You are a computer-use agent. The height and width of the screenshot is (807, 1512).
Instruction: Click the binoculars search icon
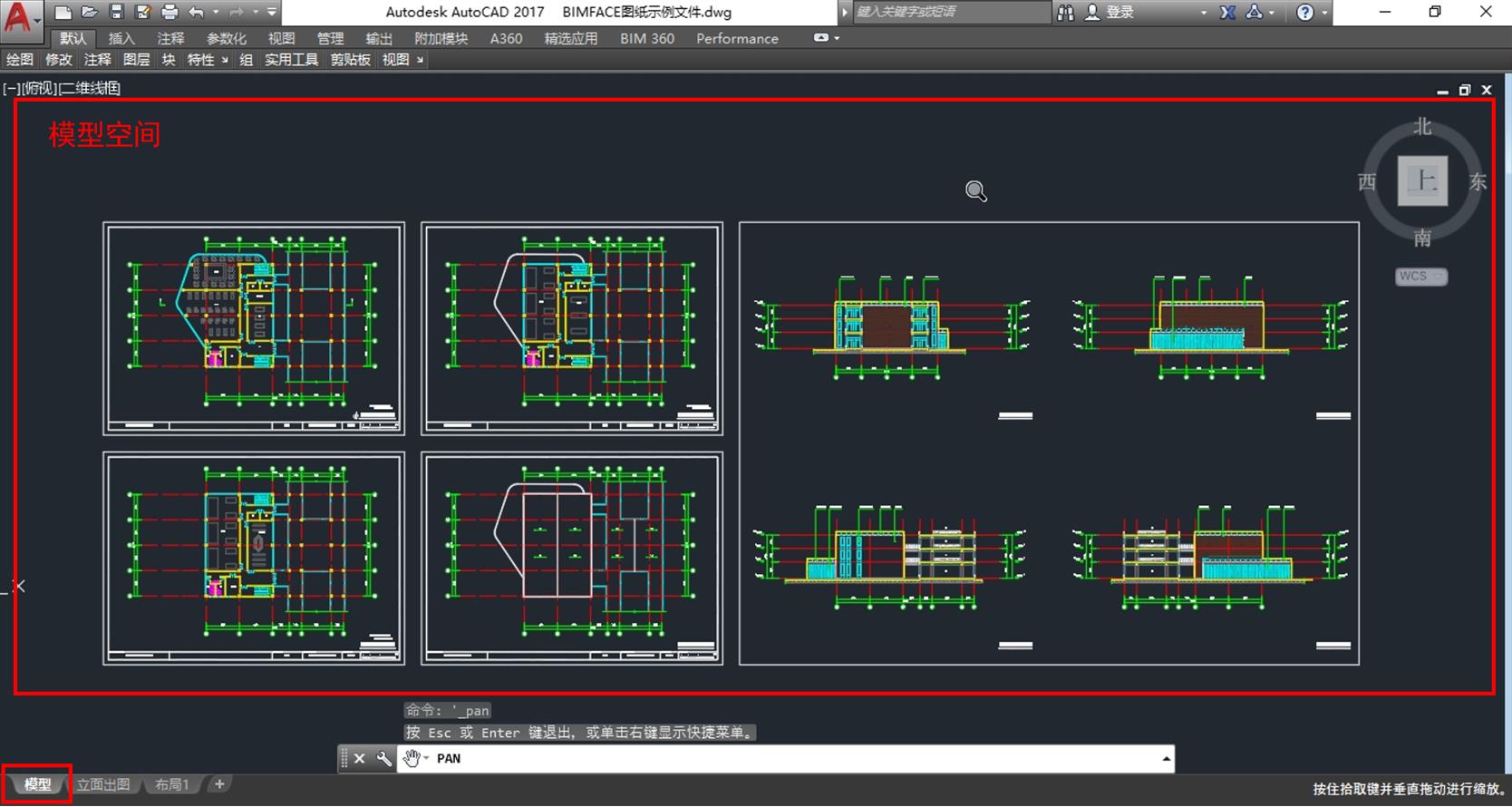pos(1066,12)
